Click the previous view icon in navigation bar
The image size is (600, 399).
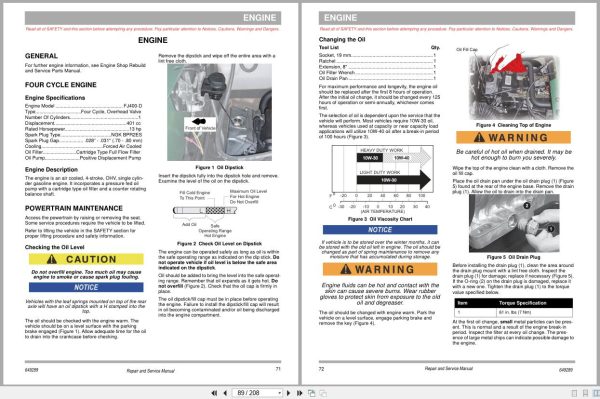(311, 393)
